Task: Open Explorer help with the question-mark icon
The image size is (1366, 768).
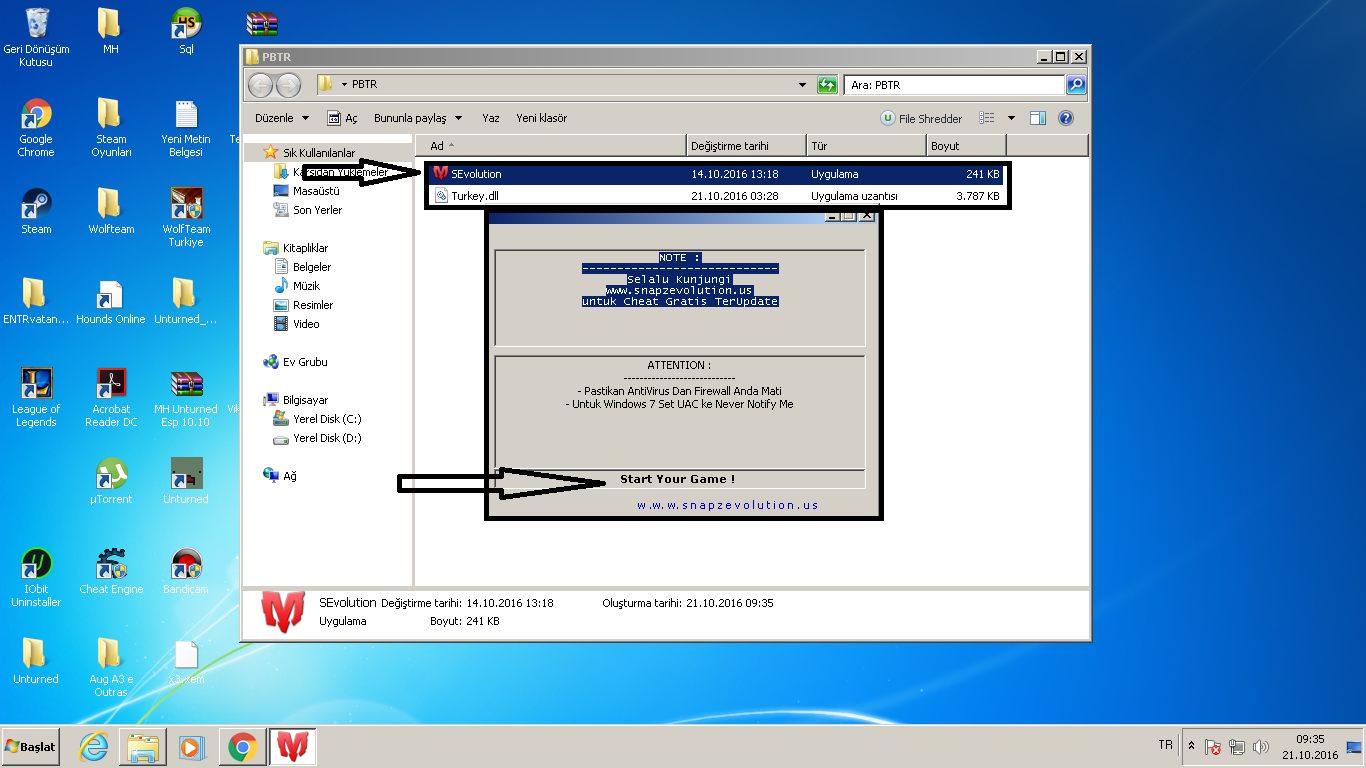Action: (1065, 118)
